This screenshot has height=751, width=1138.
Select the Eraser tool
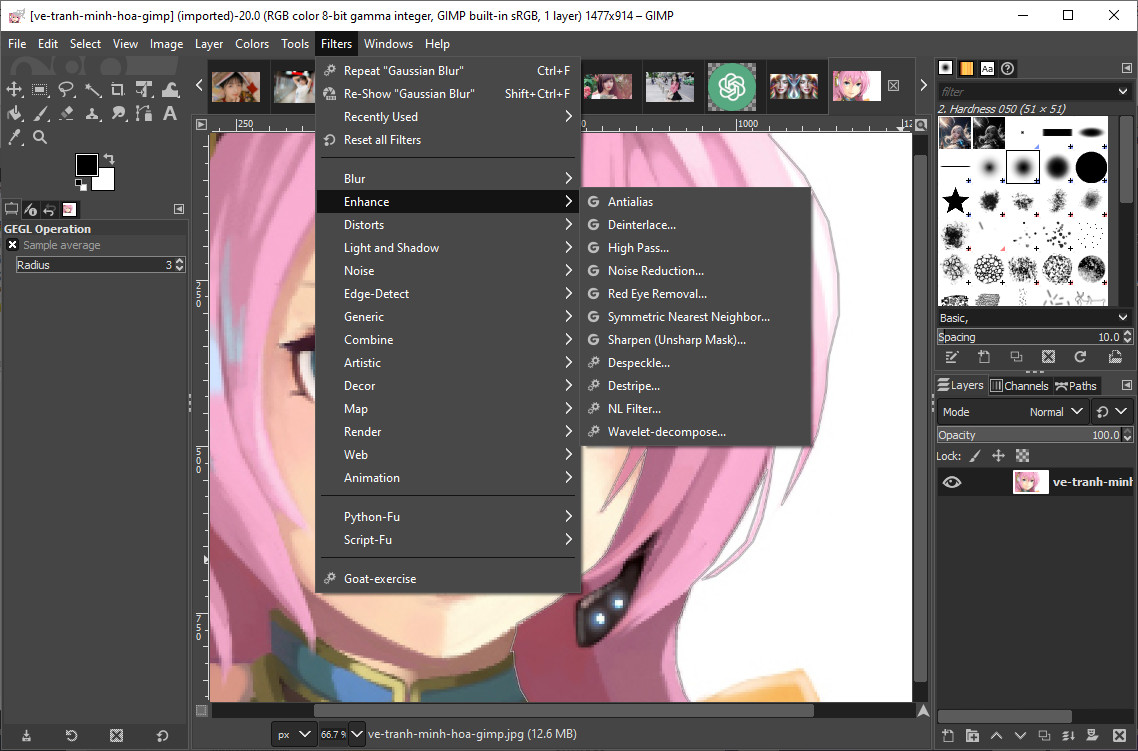[x=66, y=113]
